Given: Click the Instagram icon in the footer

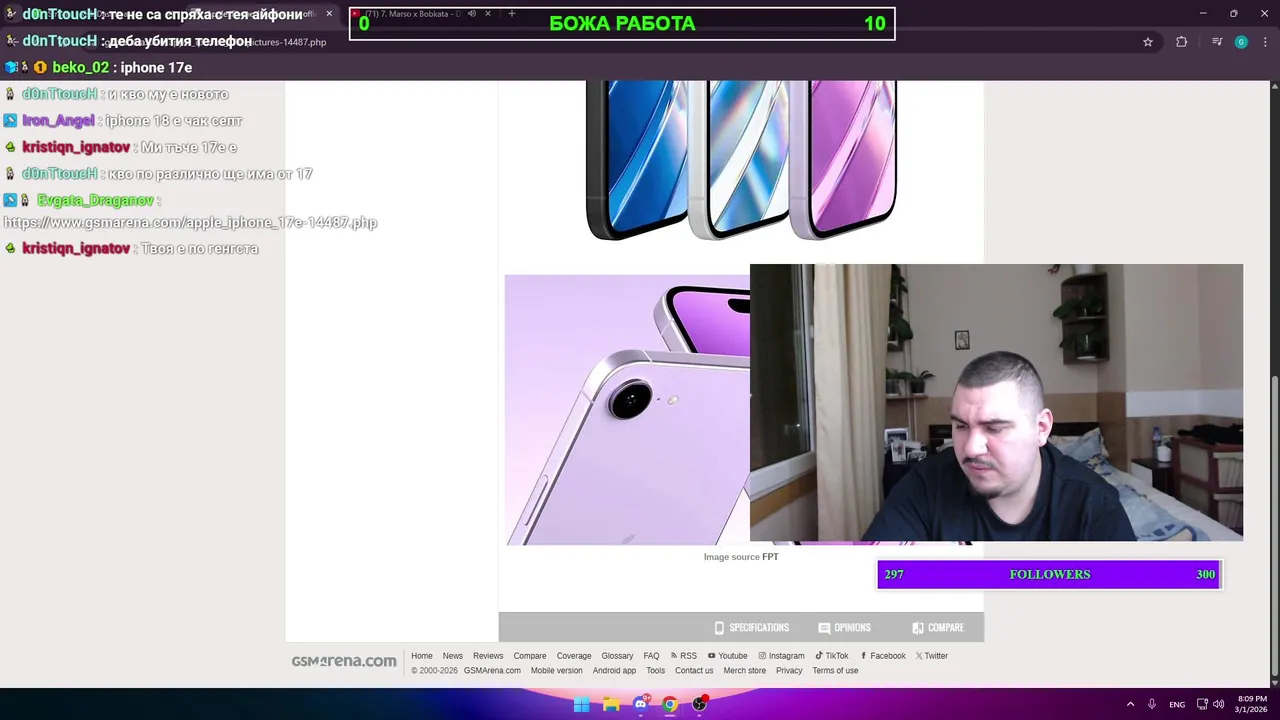Looking at the screenshot, I should click(x=762, y=656).
